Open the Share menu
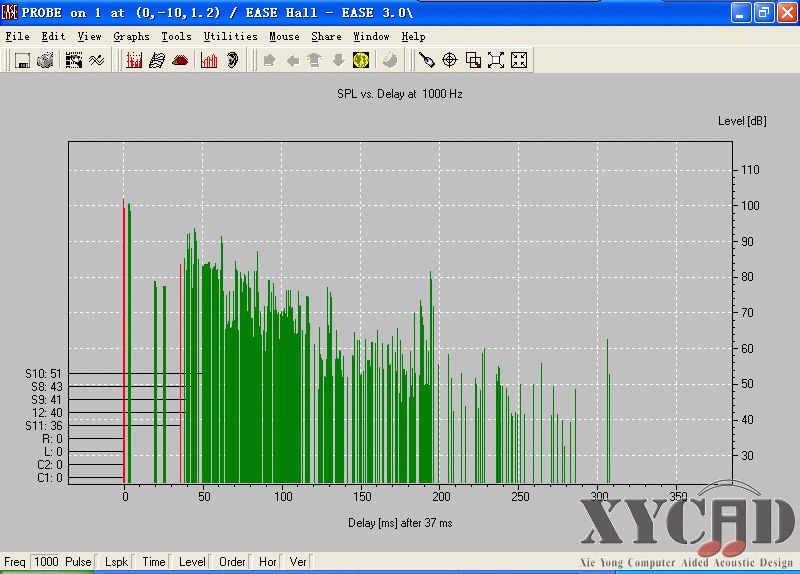 coord(326,37)
